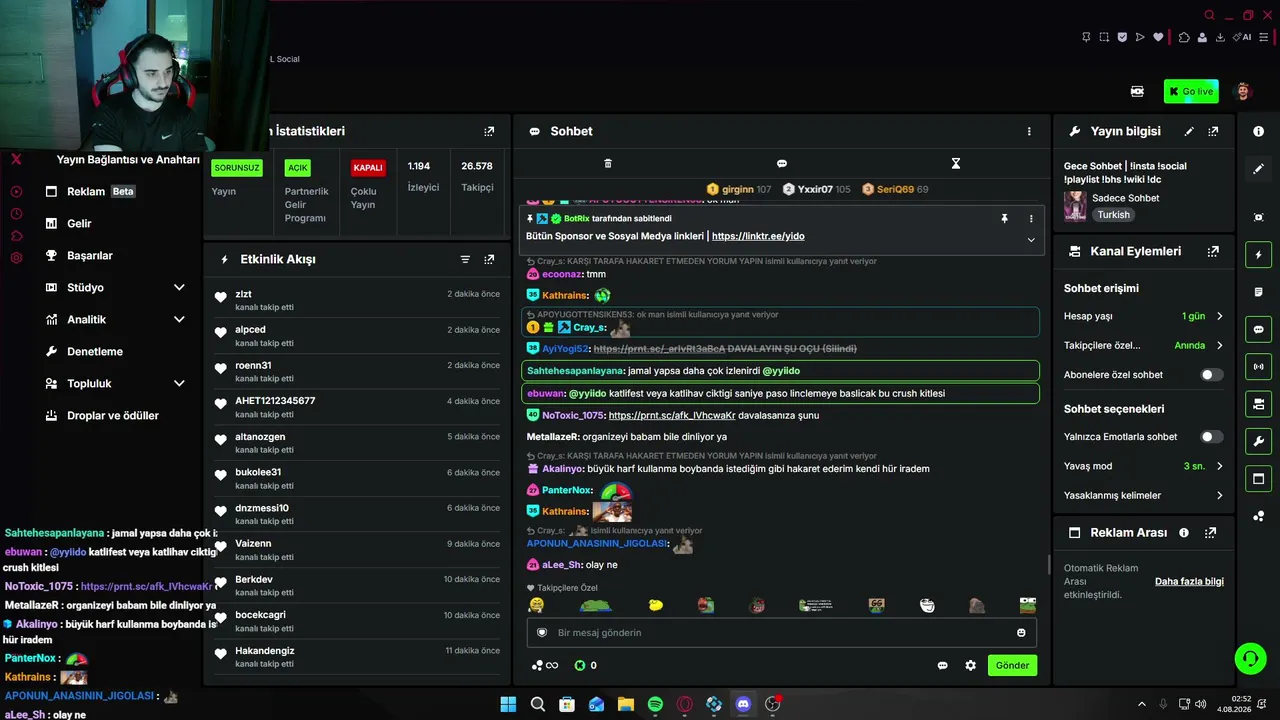Toggle wrench panel button in right sidebar

pos(1259,441)
